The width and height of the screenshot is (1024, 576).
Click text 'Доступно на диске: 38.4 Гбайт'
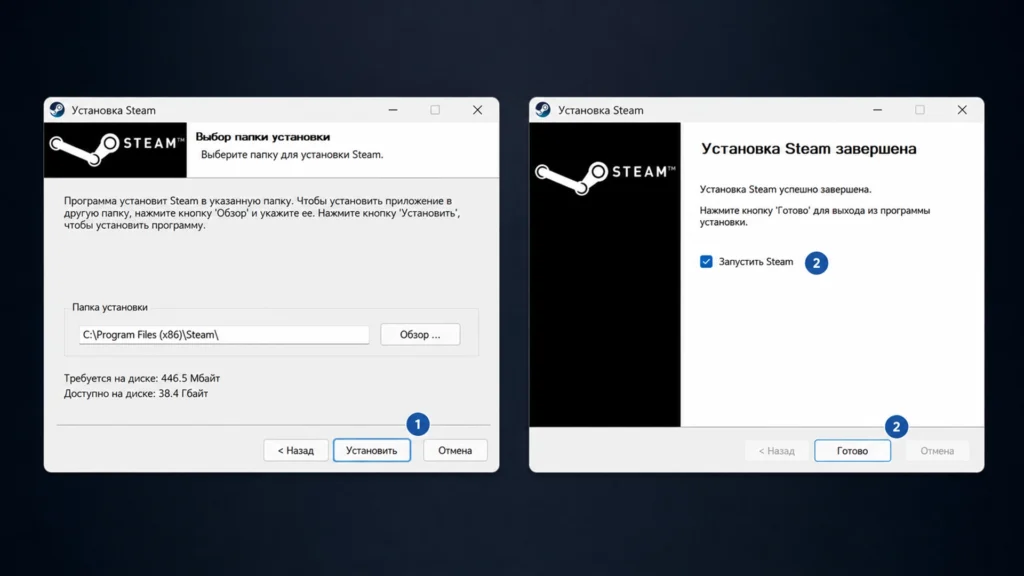[x=136, y=393]
